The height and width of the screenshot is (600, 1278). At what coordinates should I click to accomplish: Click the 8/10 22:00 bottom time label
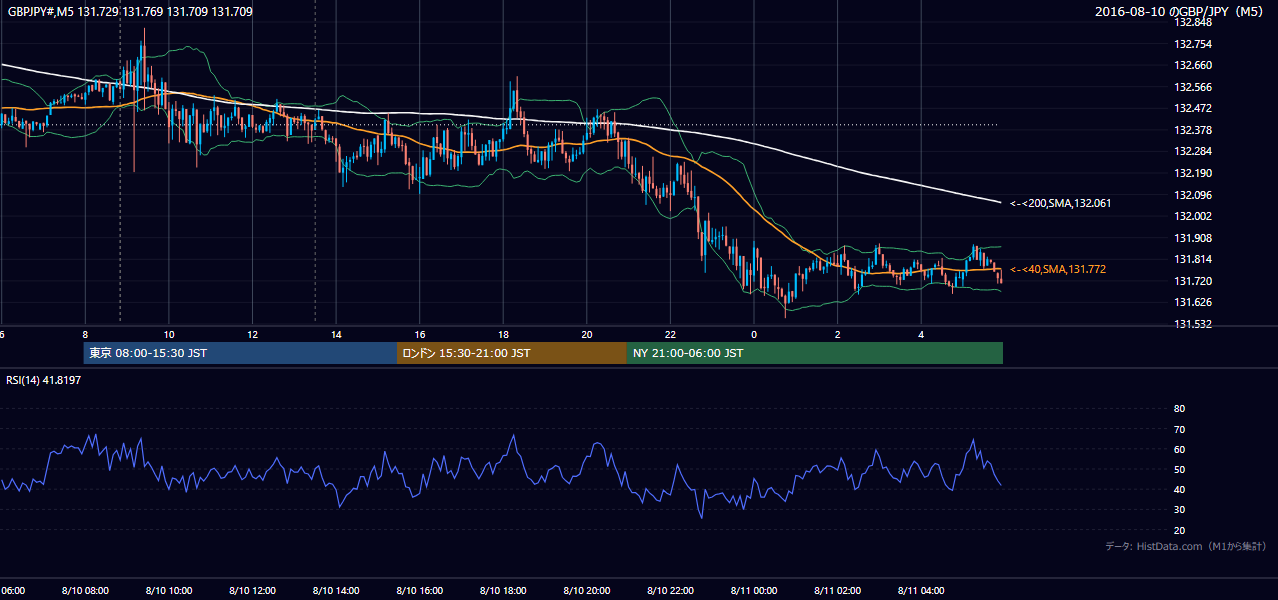(x=670, y=591)
